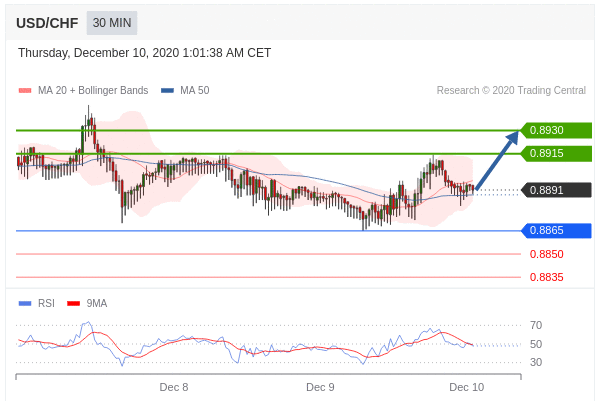The height and width of the screenshot is (401, 596).
Task: Click the pink MA 20 Bollinger legend swatch
Action: pos(25,90)
